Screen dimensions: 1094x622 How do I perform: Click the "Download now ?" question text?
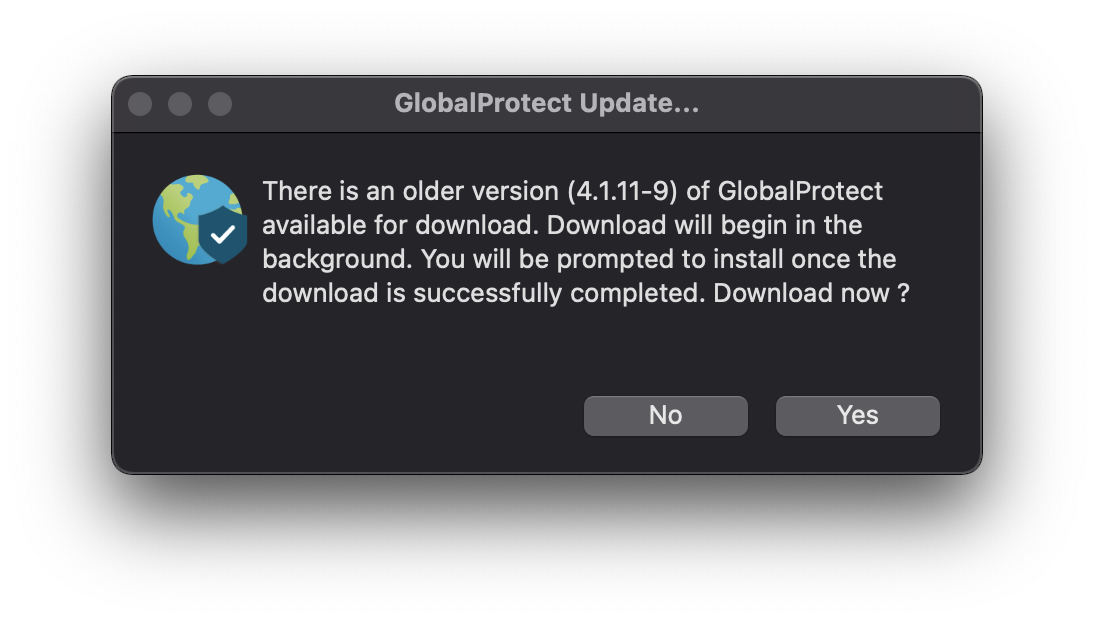[811, 293]
